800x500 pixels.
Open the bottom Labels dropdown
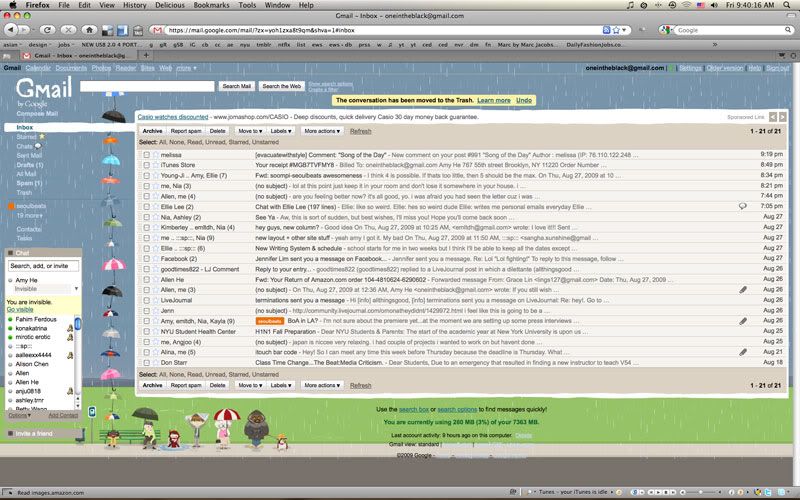tap(281, 385)
